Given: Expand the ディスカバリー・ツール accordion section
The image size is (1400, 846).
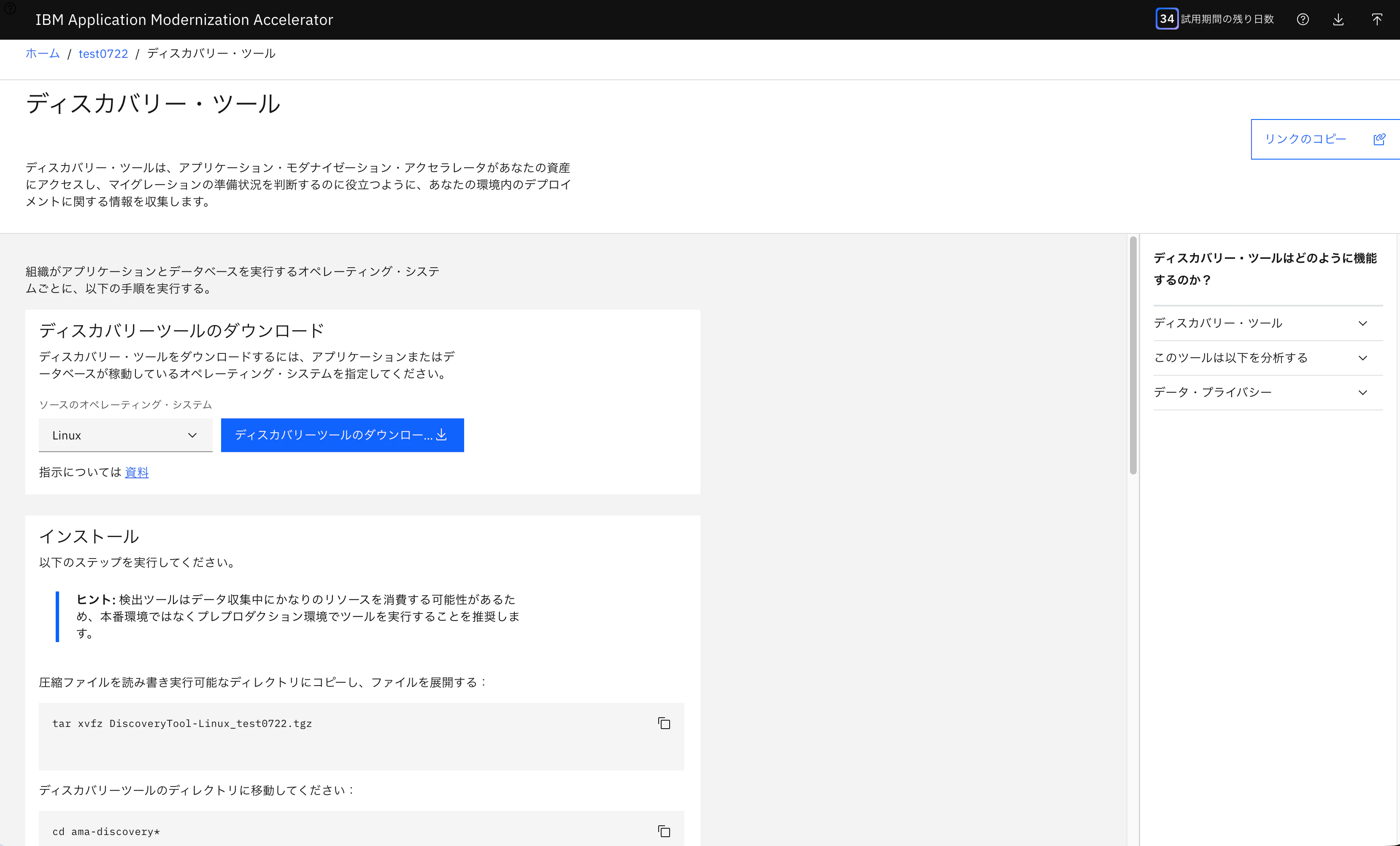Looking at the screenshot, I should point(1268,323).
